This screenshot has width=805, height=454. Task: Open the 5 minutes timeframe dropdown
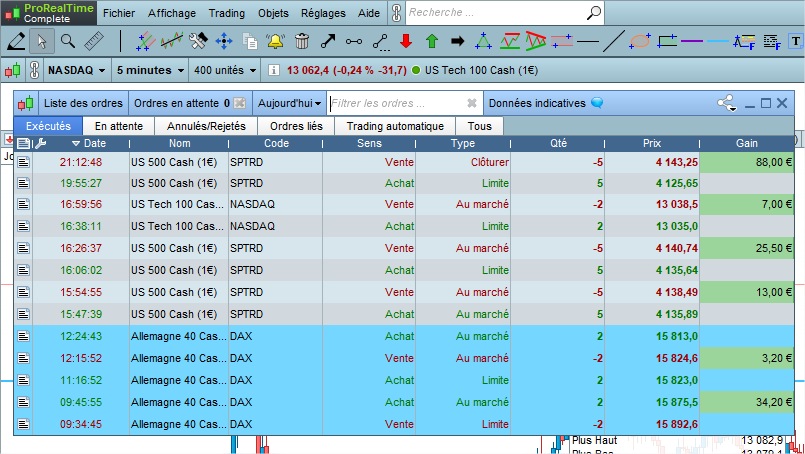tap(150, 70)
